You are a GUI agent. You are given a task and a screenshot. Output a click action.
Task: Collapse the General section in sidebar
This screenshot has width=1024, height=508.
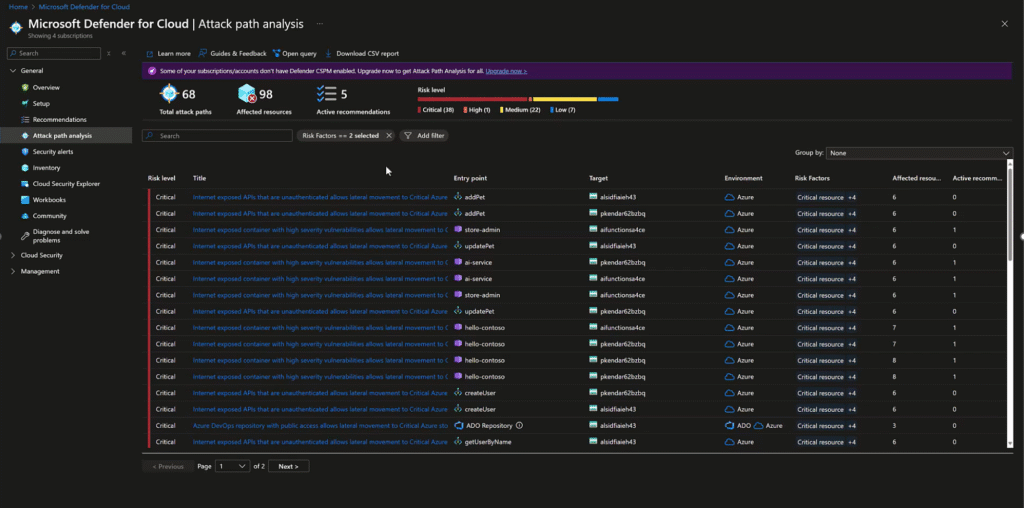pos(12,71)
